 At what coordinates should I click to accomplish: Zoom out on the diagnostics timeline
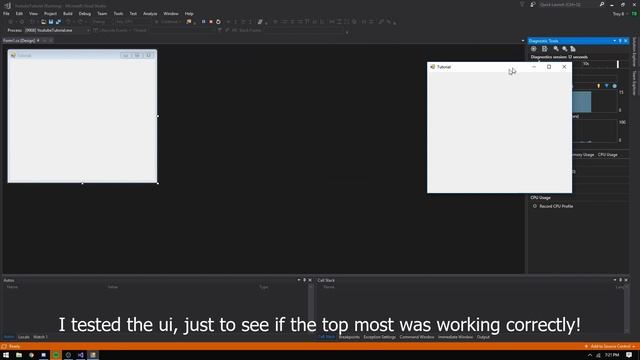coord(564,49)
